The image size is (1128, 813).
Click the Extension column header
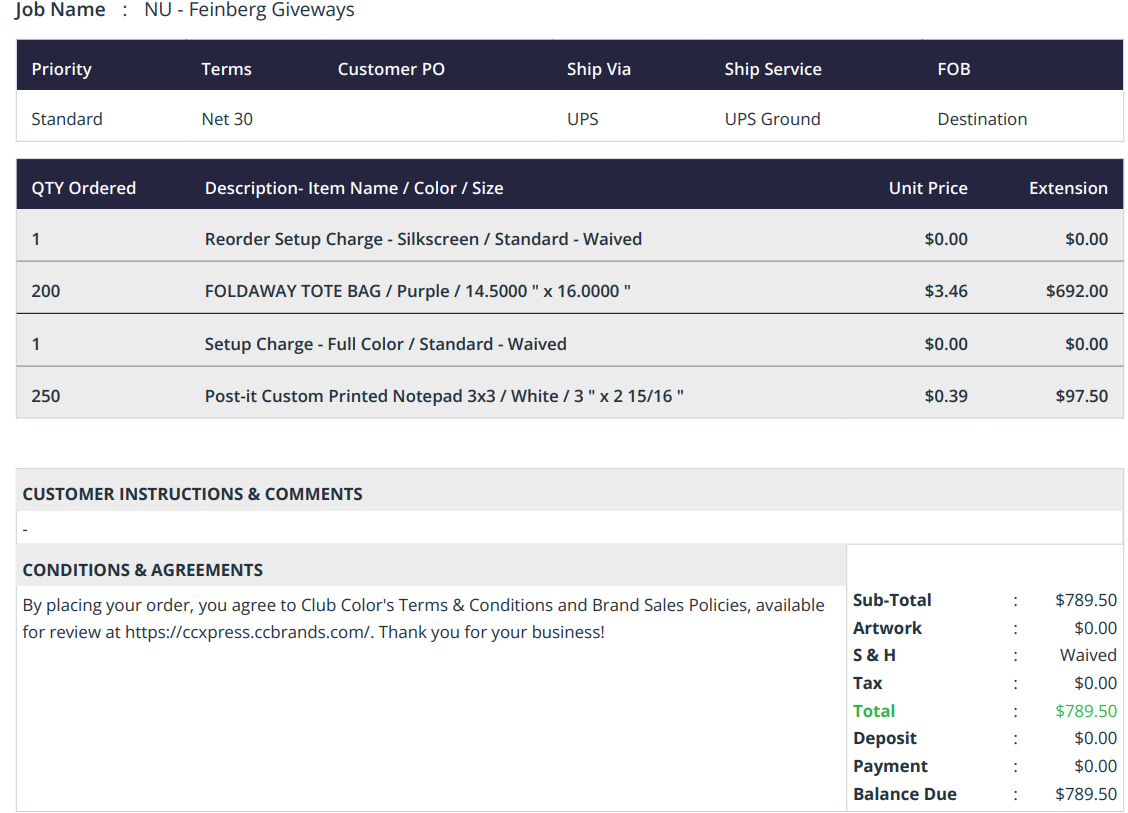pyautogui.click(x=1068, y=188)
